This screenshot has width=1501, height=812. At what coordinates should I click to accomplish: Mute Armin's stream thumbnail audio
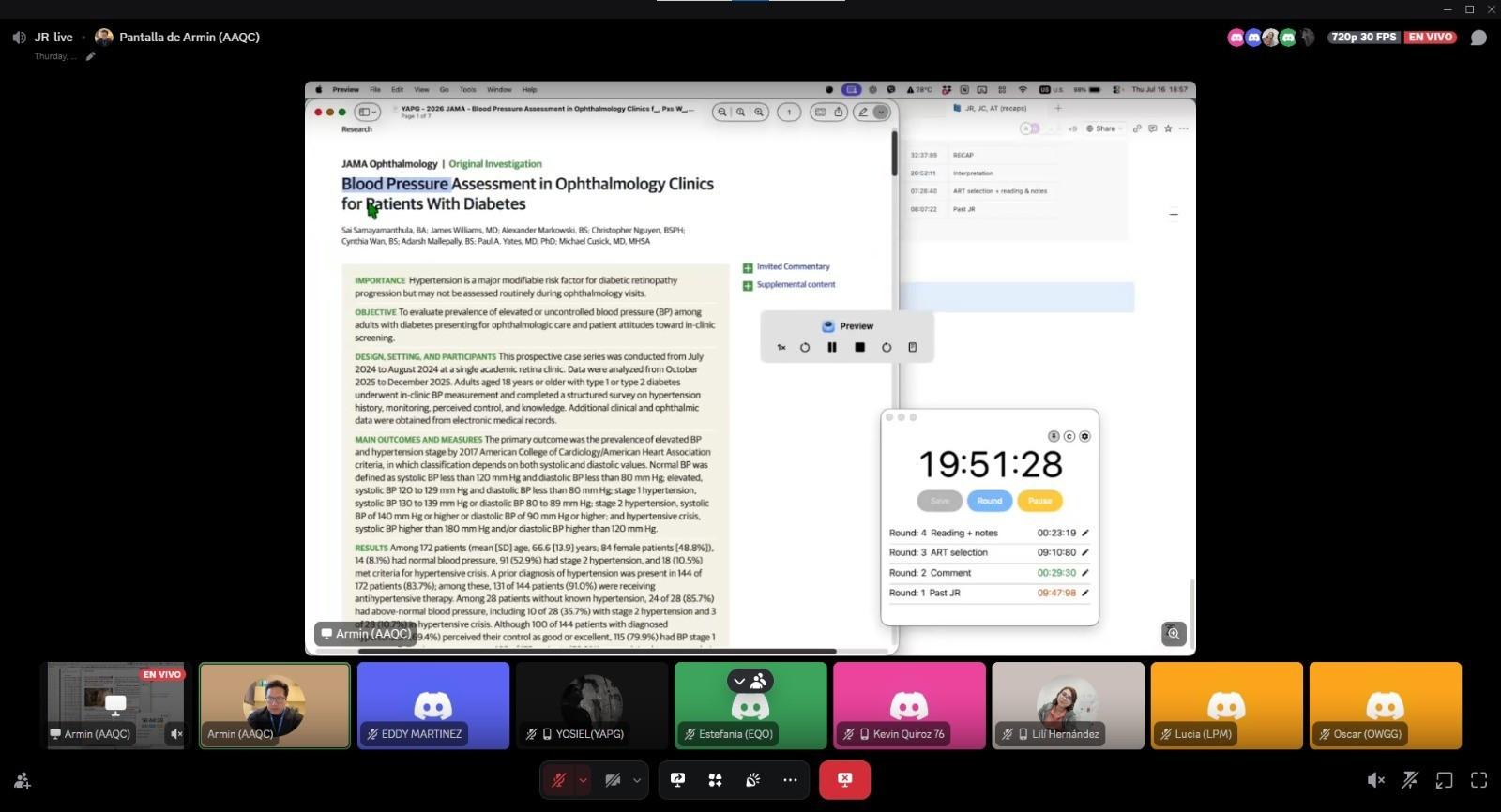pos(176,734)
